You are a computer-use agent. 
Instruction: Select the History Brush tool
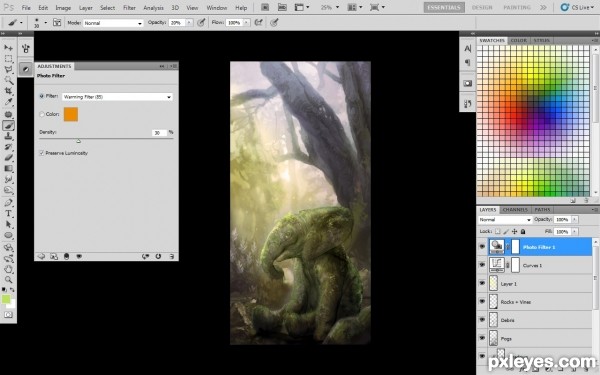point(8,147)
